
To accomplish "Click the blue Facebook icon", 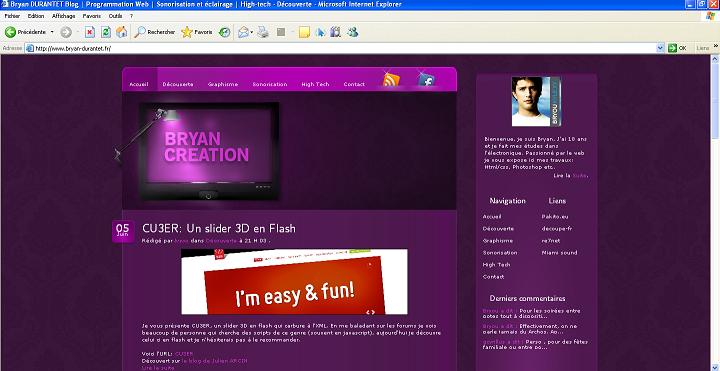I will pos(427,79).
